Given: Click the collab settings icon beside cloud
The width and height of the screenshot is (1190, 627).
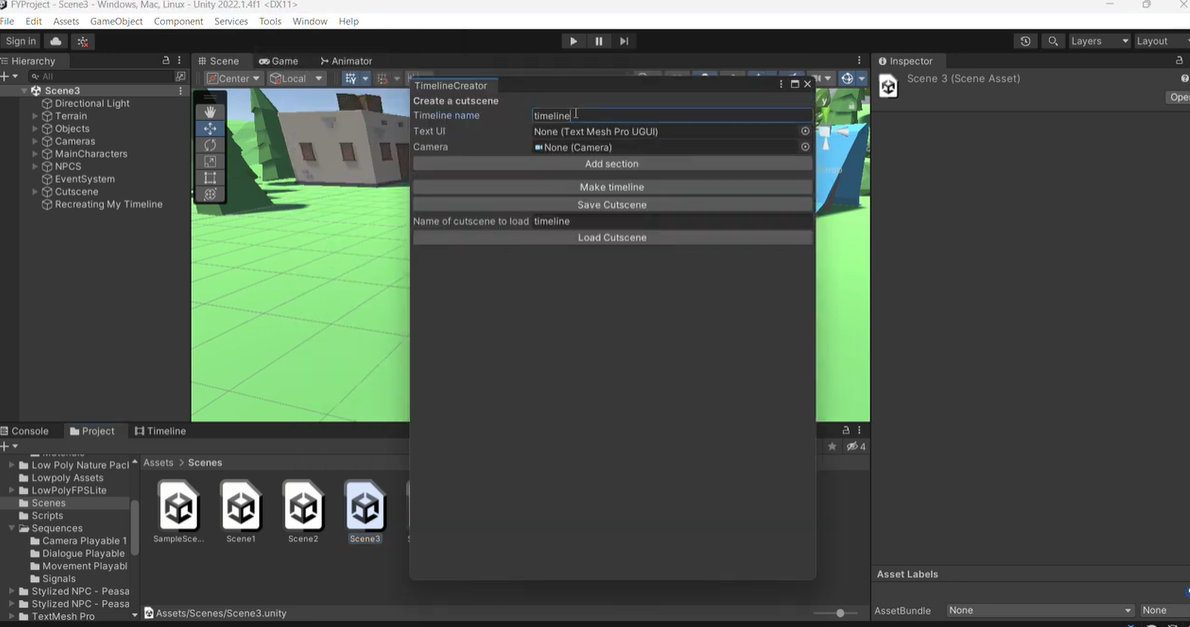Looking at the screenshot, I should [x=83, y=41].
